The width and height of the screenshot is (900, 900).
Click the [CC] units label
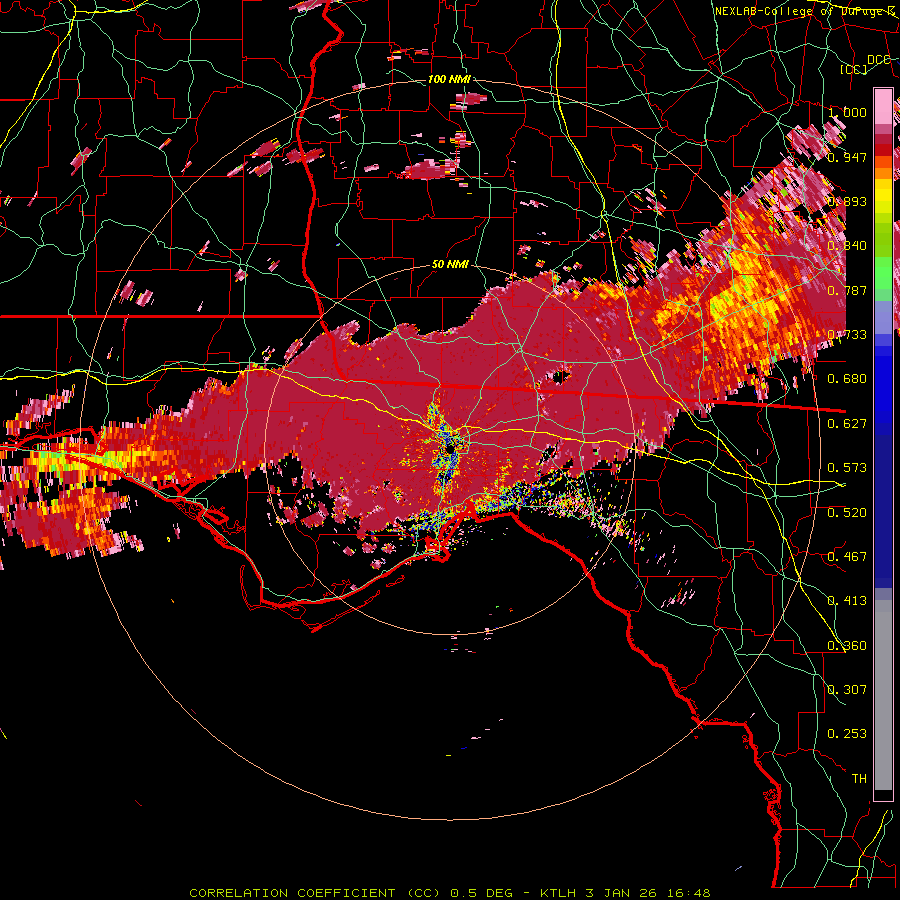853,69
